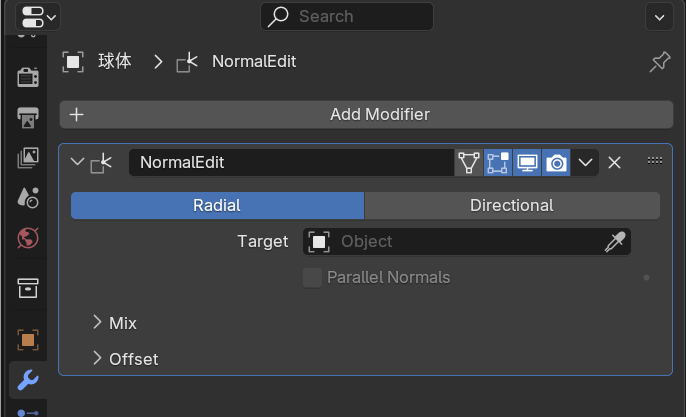686x417 pixels.
Task: Click the Add Modifier button
Action: [365, 114]
